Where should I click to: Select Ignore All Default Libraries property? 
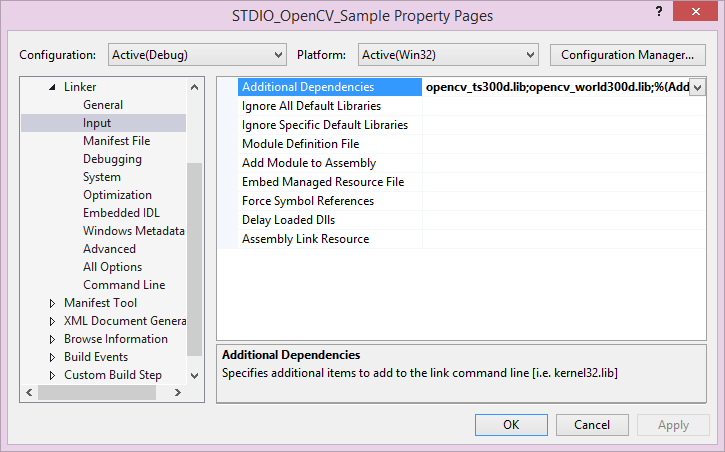pos(311,106)
